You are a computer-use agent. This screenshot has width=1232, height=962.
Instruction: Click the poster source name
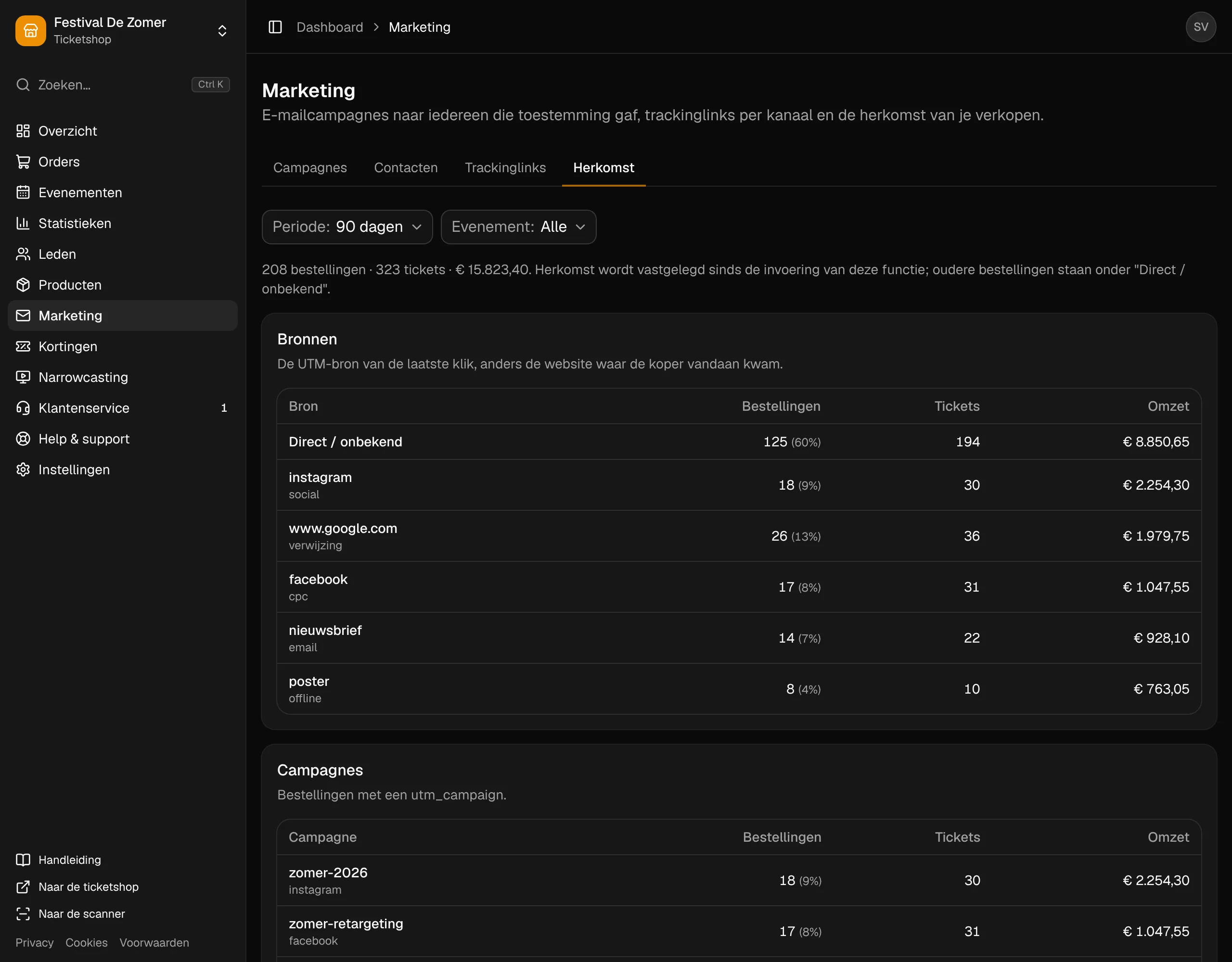pyautogui.click(x=309, y=681)
